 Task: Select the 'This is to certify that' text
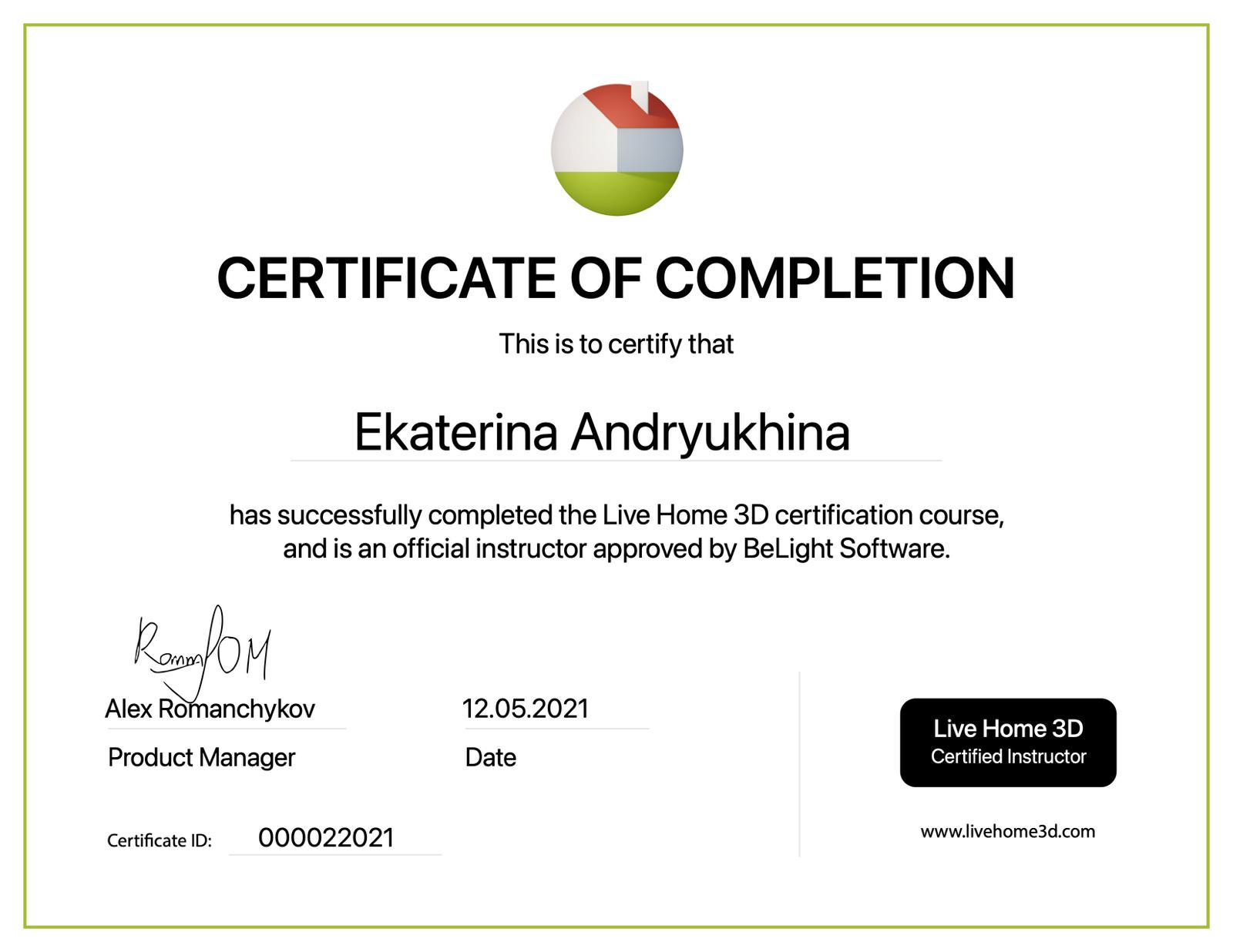(616, 344)
